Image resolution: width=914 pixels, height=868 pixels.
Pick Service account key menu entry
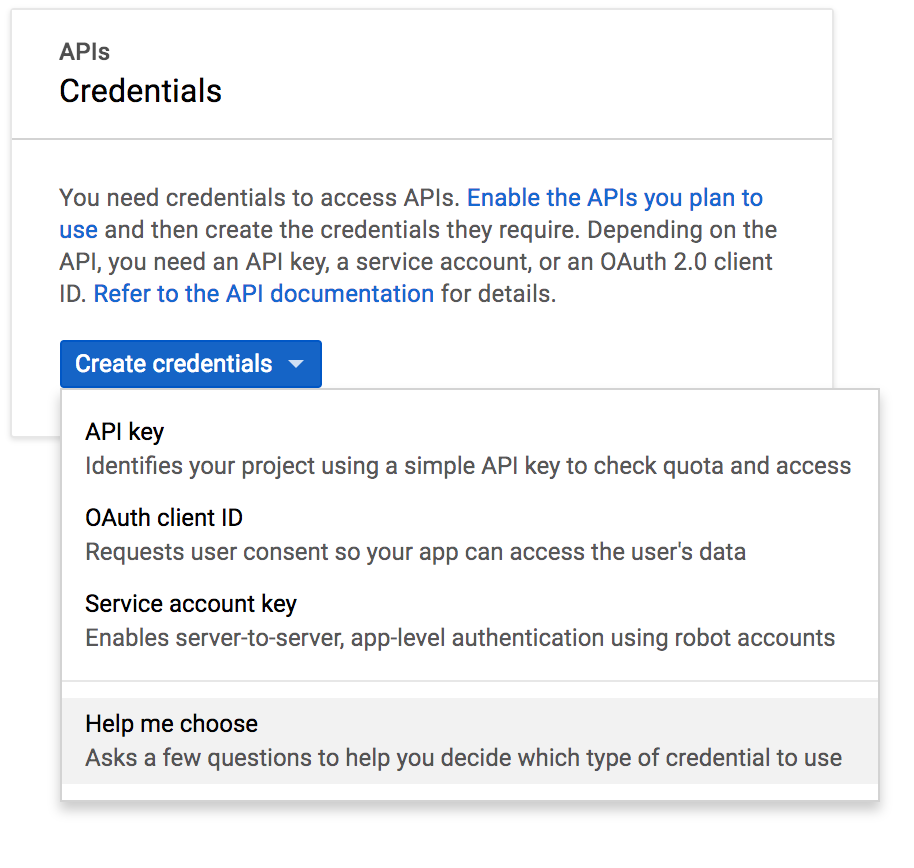[x=190, y=604]
